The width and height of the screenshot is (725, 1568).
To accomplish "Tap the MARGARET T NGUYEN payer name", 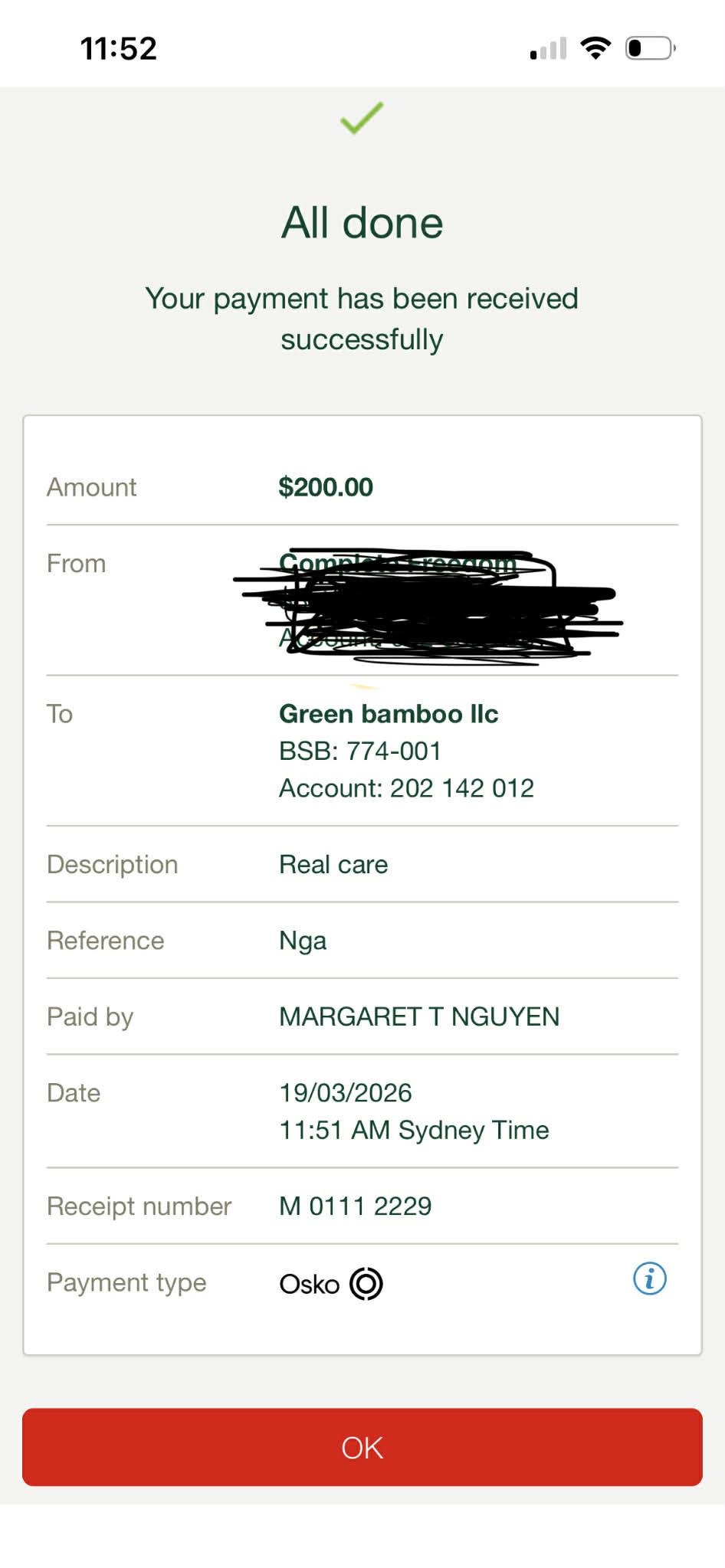I will coord(419,1016).
